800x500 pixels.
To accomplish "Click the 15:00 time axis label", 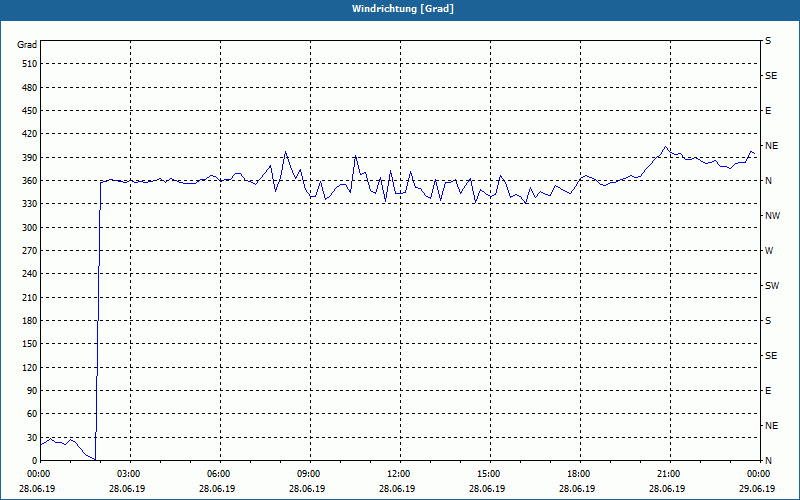I will click(x=490, y=474).
